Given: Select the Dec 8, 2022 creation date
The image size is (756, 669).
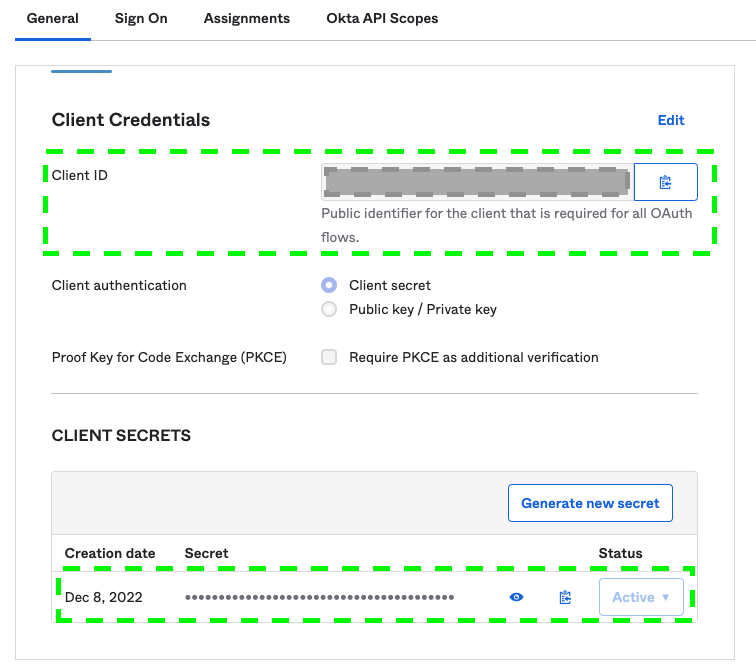Looking at the screenshot, I should (x=104, y=597).
